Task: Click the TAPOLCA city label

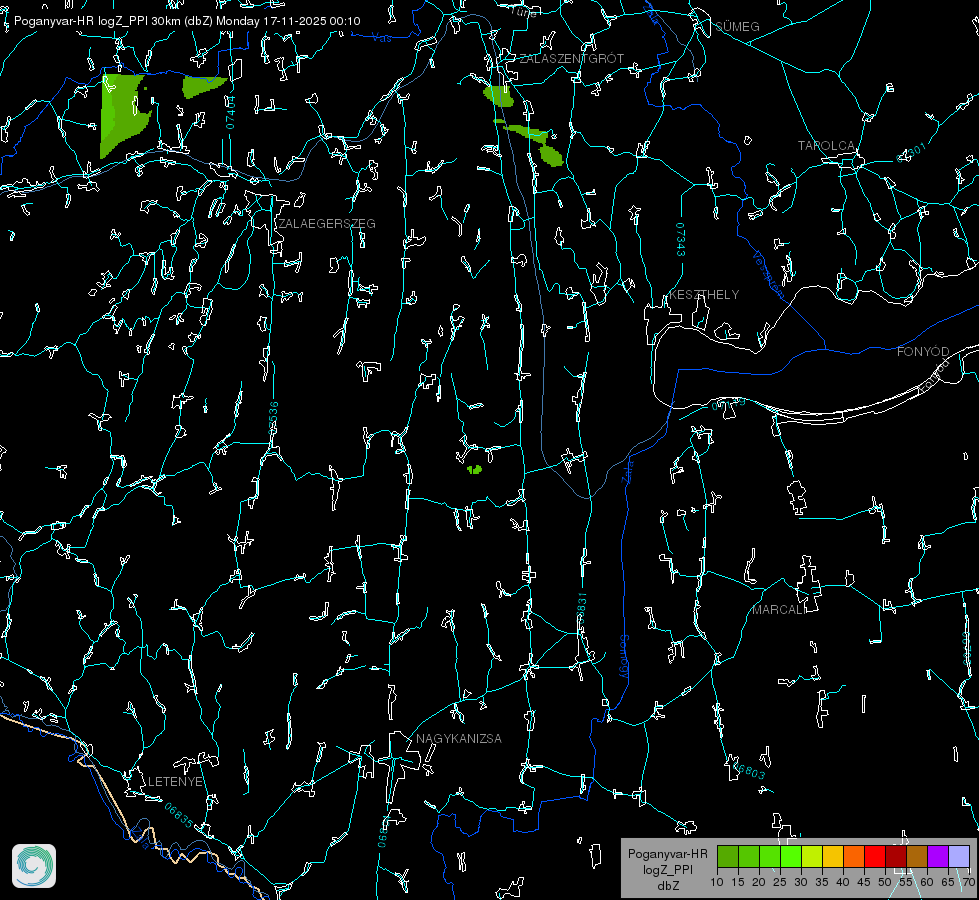Action: pyautogui.click(x=826, y=146)
